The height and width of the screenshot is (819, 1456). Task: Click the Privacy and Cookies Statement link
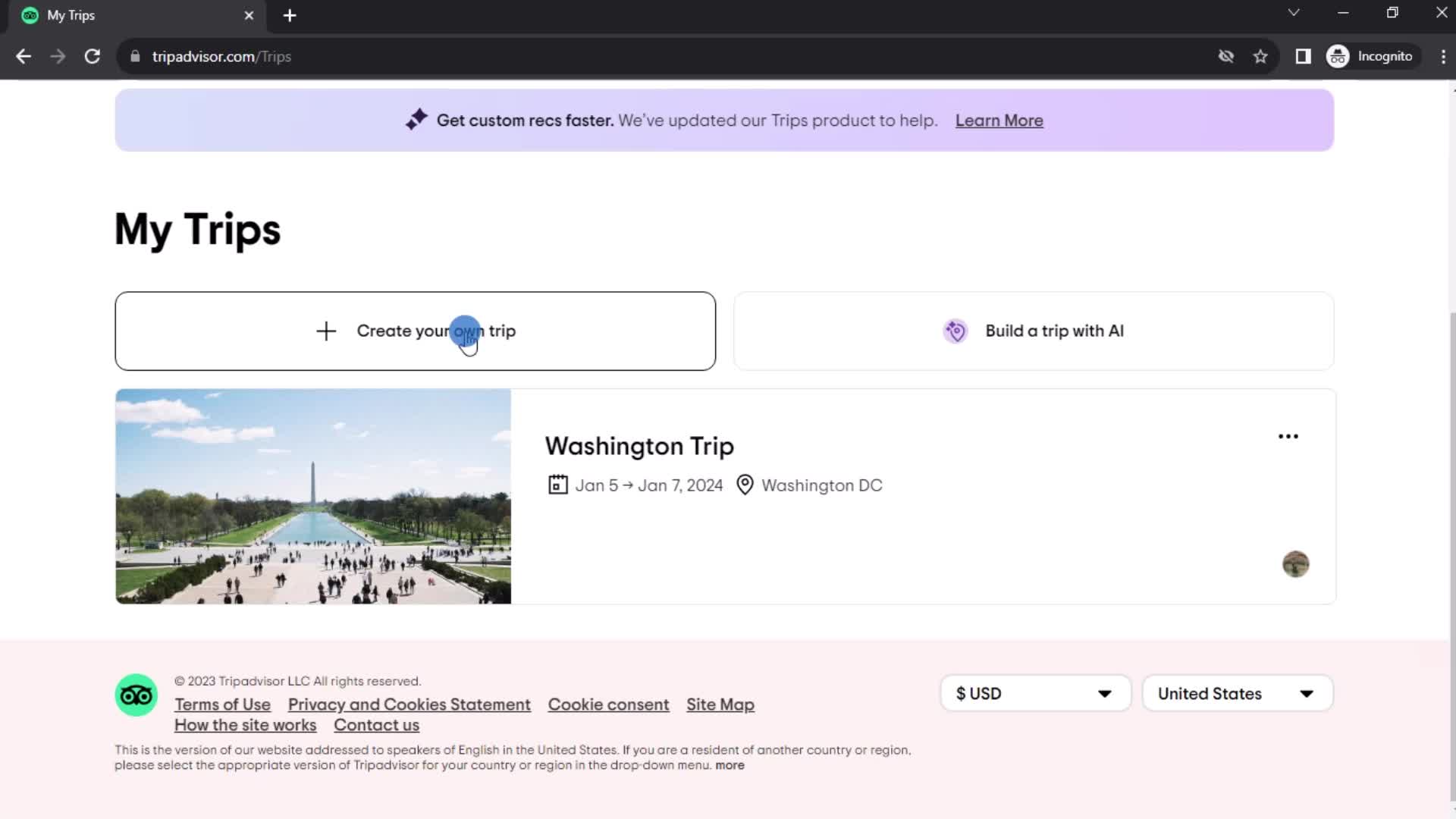(x=409, y=703)
